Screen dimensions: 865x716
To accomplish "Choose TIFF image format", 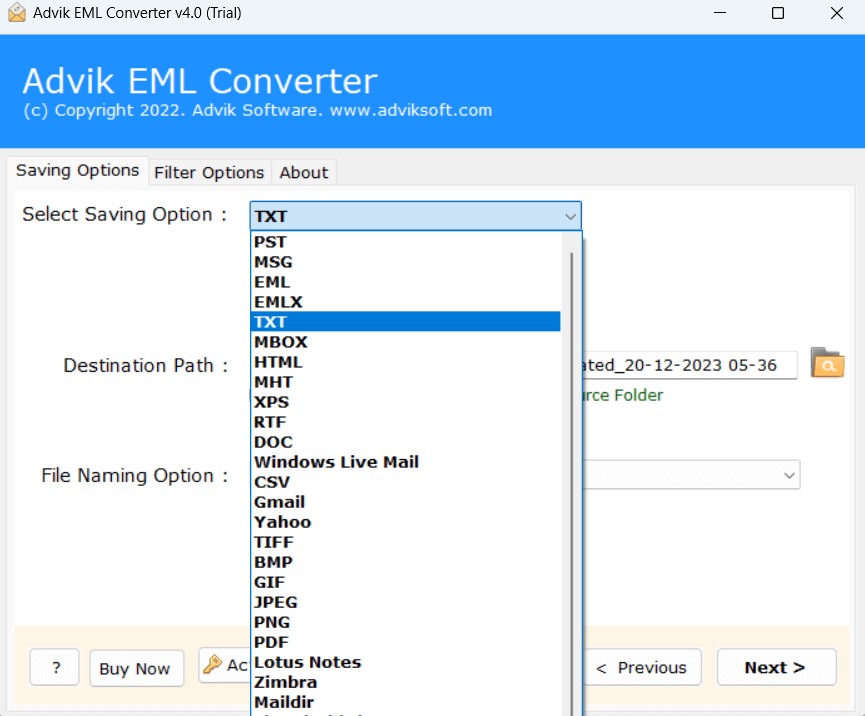I will point(405,542).
